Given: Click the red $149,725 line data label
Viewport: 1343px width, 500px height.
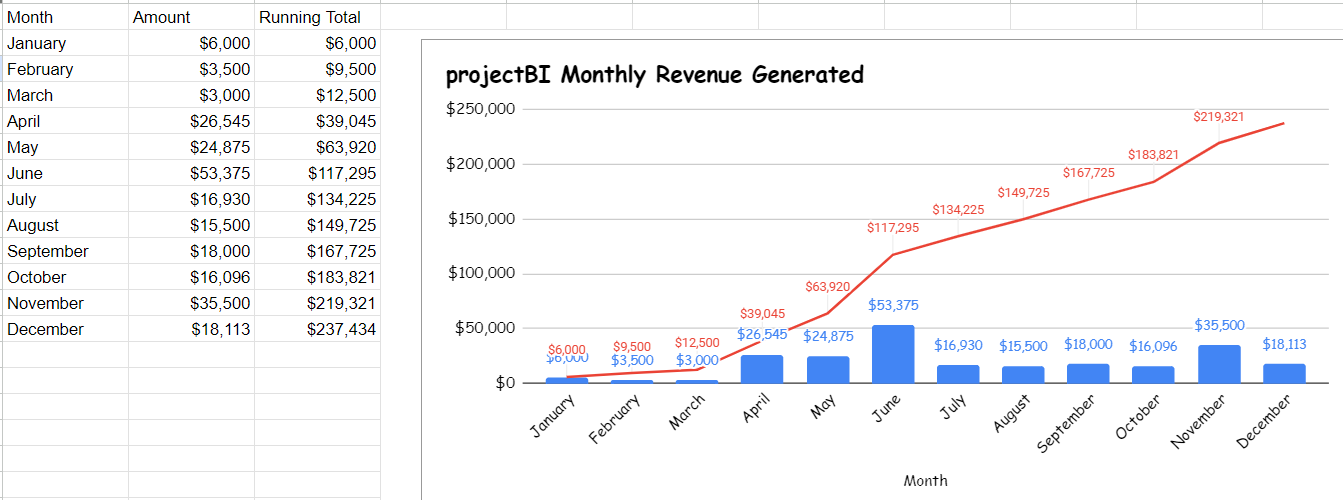Looking at the screenshot, I should click(x=1024, y=192).
